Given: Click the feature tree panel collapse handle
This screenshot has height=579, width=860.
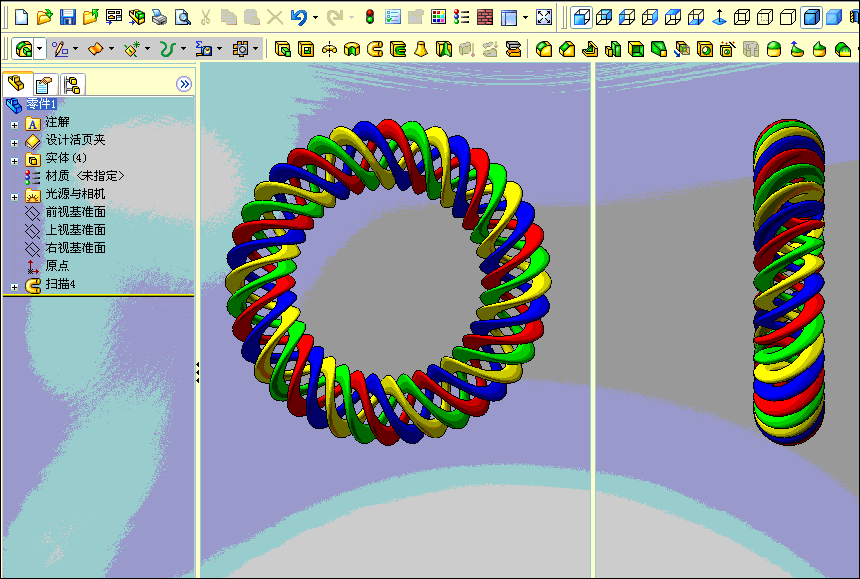Looking at the screenshot, I should [x=197, y=373].
